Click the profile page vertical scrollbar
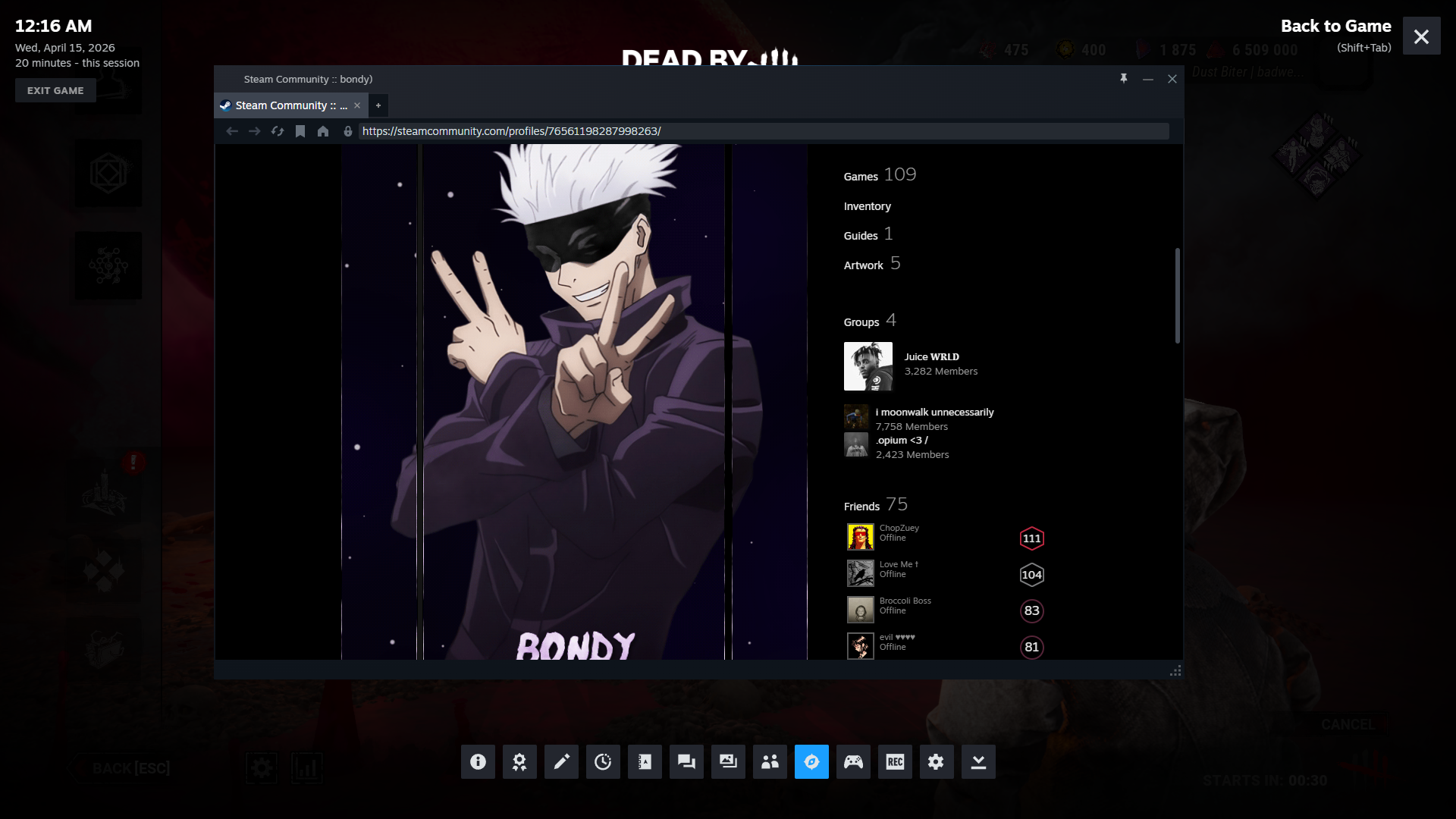The width and height of the screenshot is (1456, 819). (x=1177, y=296)
